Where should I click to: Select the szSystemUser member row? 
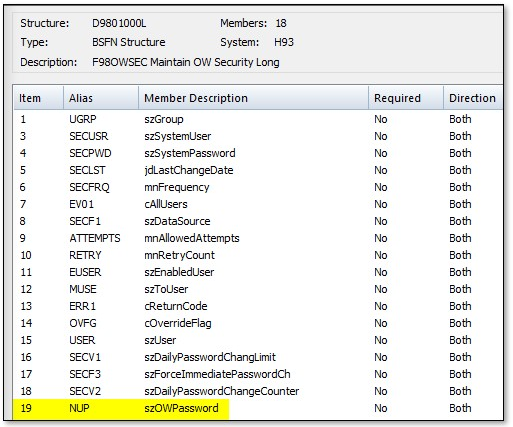pyautogui.click(x=258, y=136)
